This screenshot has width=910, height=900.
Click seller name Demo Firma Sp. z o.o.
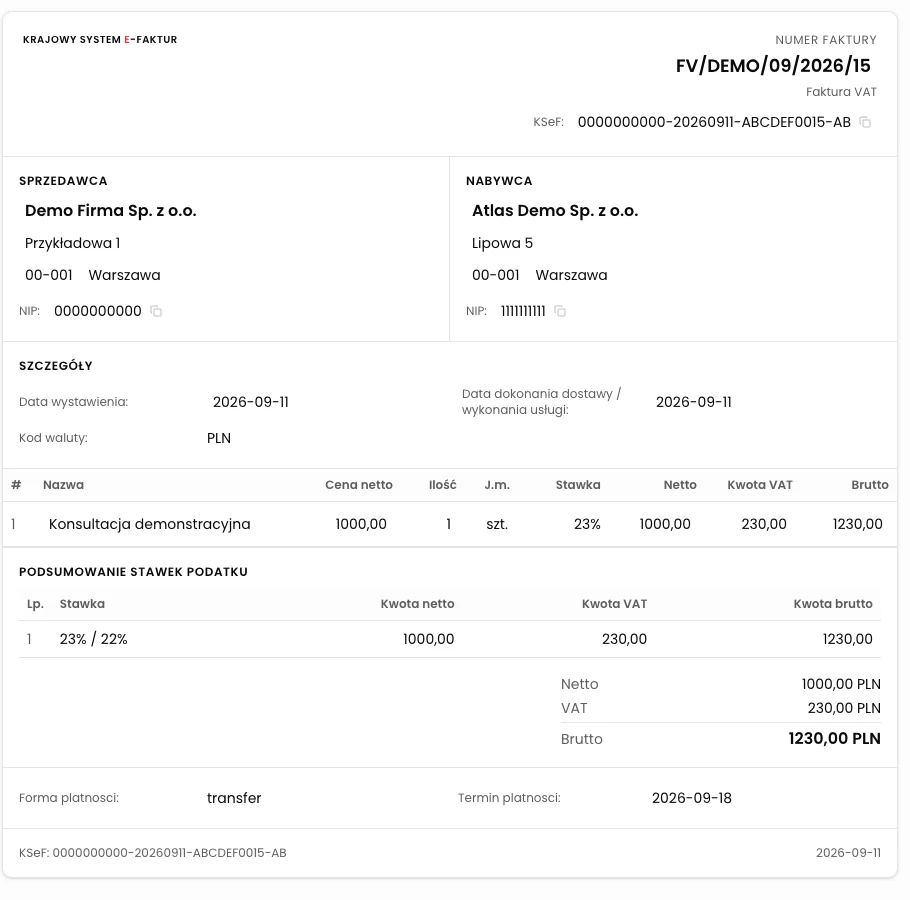tap(110, 211)
